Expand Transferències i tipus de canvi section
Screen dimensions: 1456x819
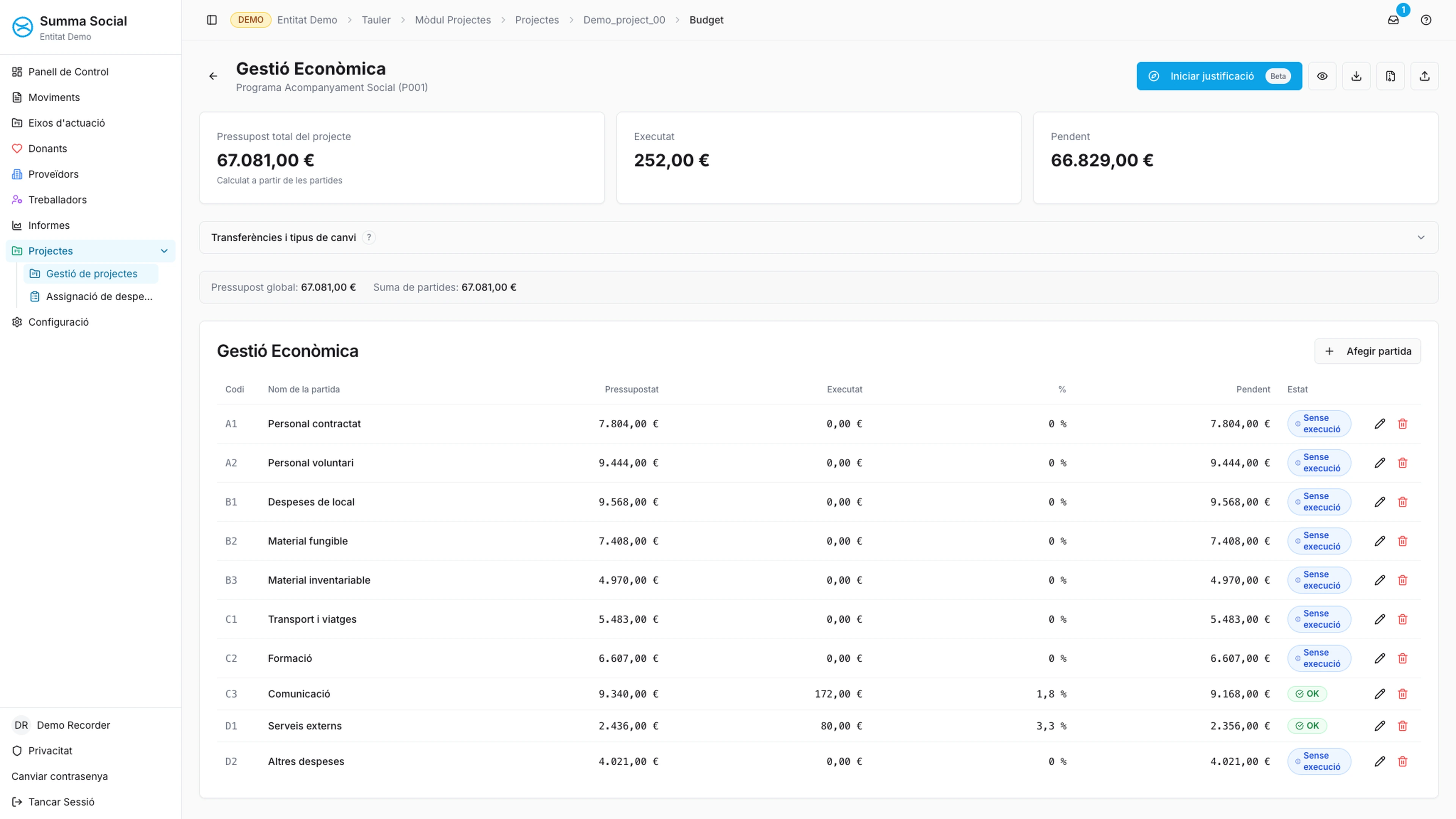point(1420,237)
